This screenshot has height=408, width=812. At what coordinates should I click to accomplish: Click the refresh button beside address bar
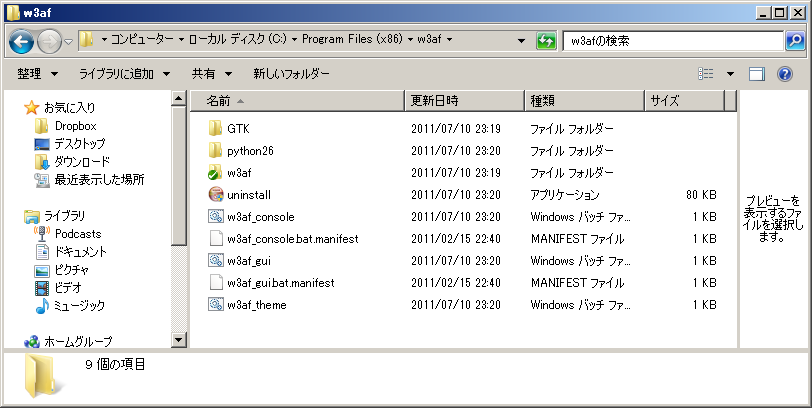pos(546,41)
